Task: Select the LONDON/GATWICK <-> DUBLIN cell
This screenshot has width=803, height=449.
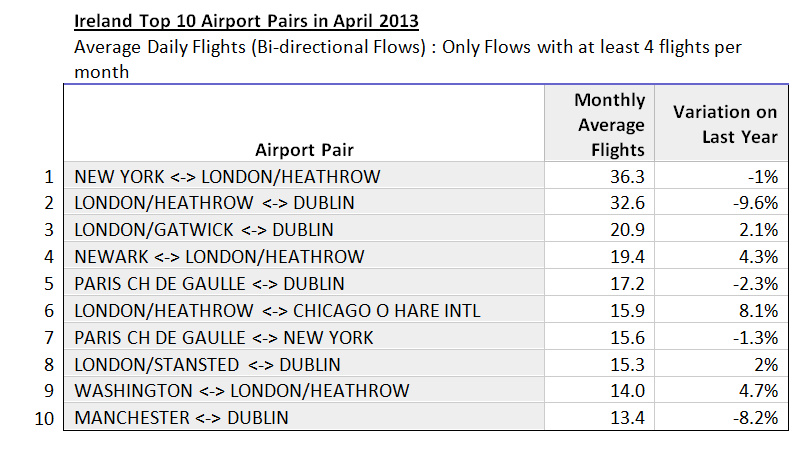Action: coord(304,229)
